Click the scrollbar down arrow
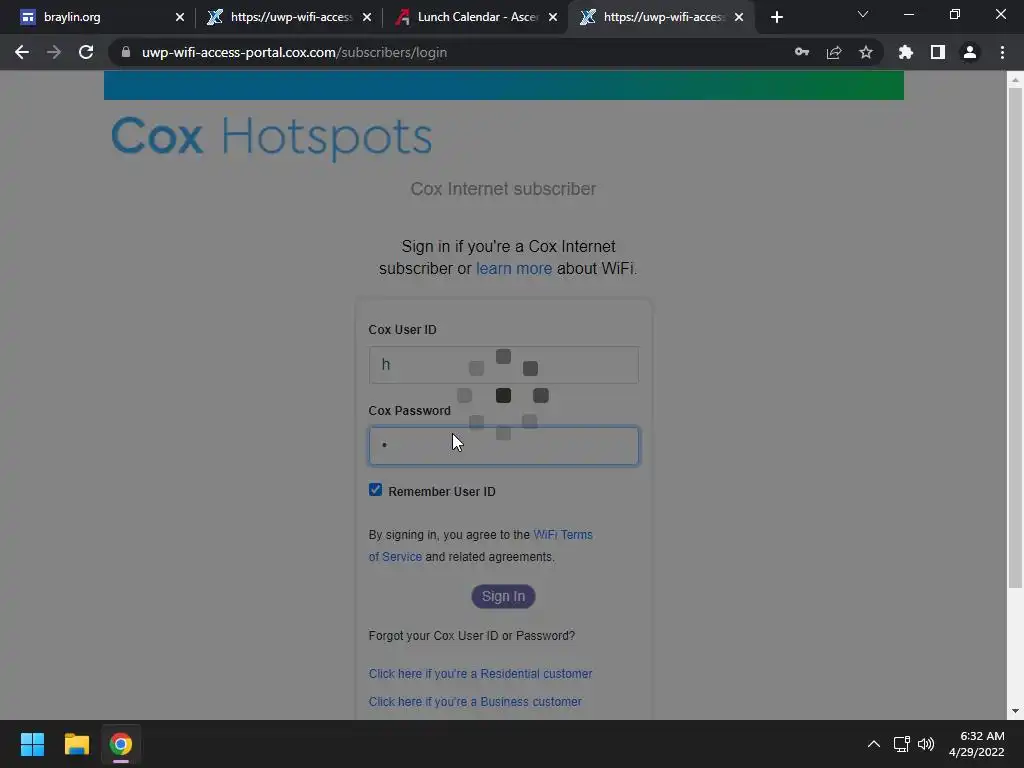The image size is (1024, 768). 1015,711
